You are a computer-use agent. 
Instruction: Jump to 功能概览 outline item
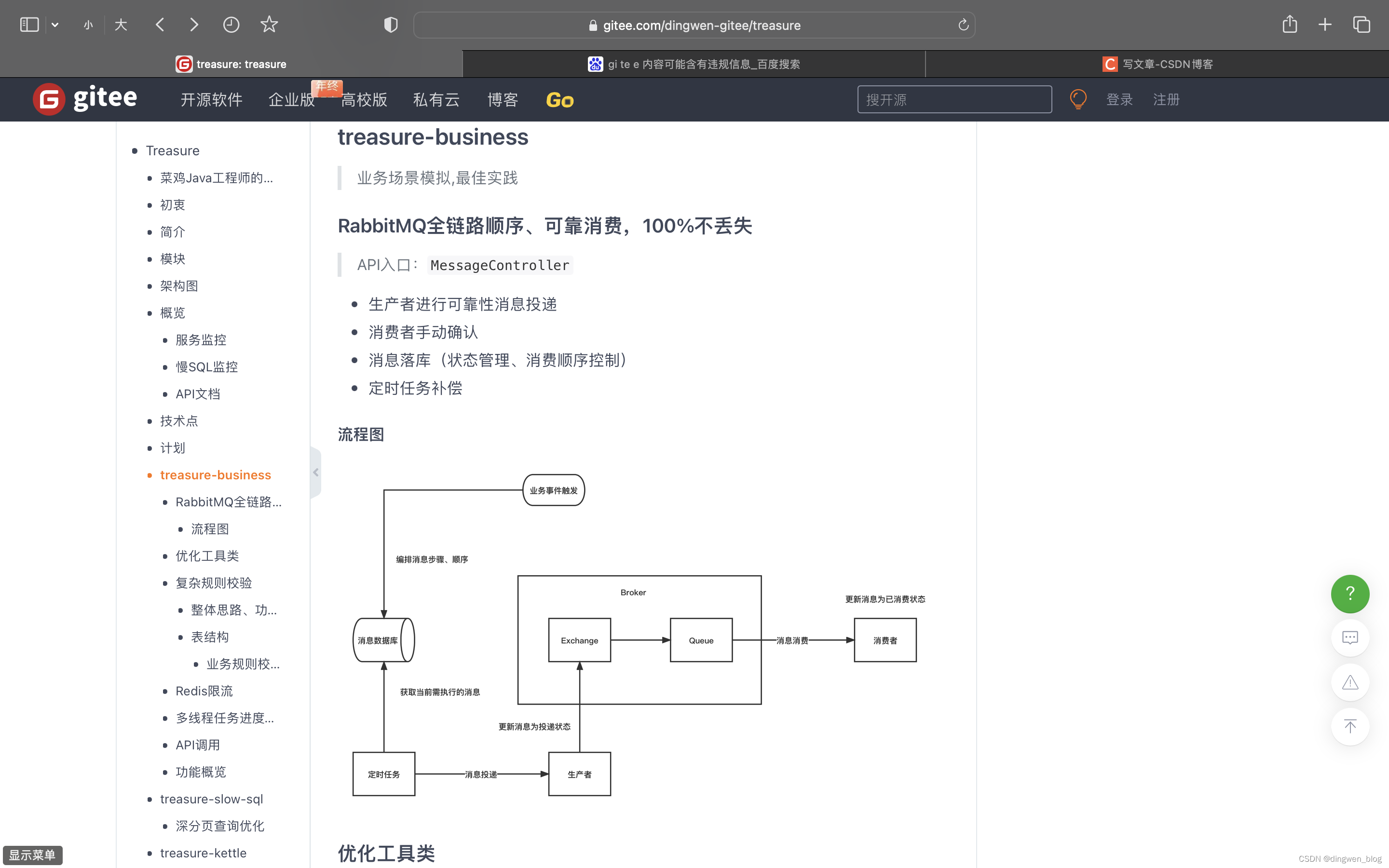[x=201, y=772]
